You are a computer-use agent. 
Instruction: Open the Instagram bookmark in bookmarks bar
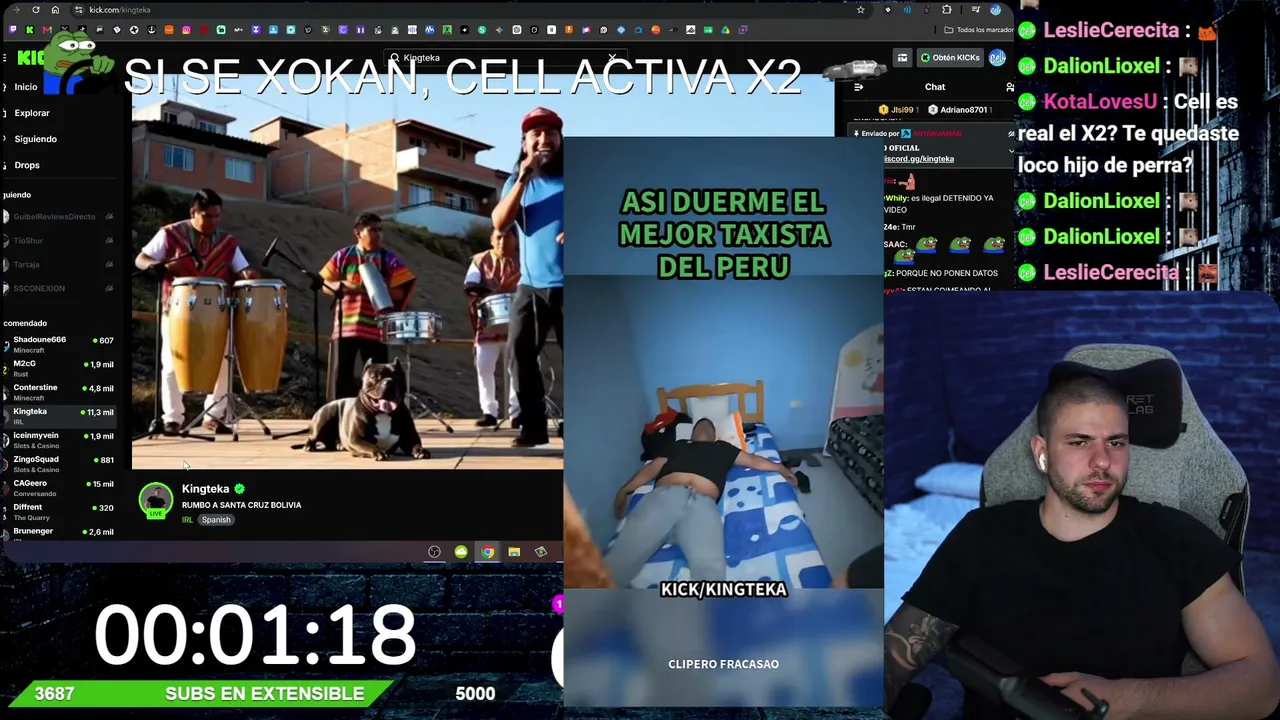[x=186, y=30]
